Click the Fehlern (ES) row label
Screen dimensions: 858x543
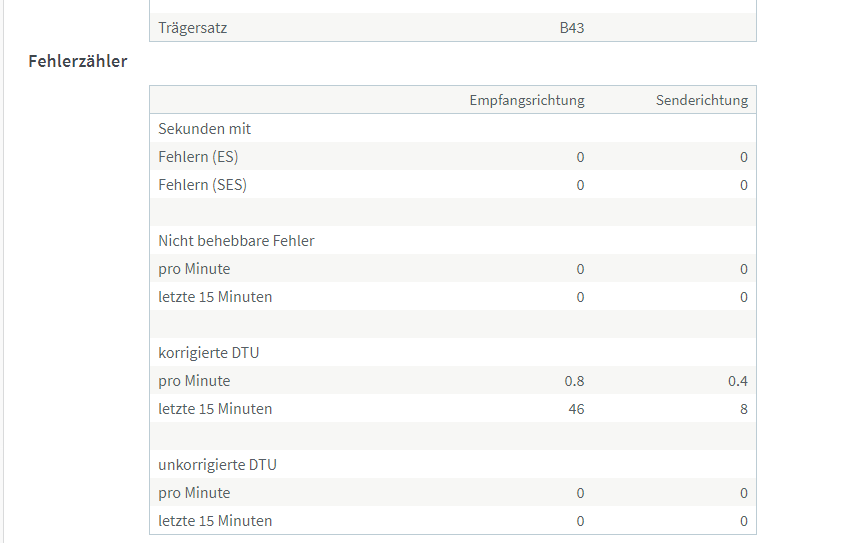tap(198, 157)
